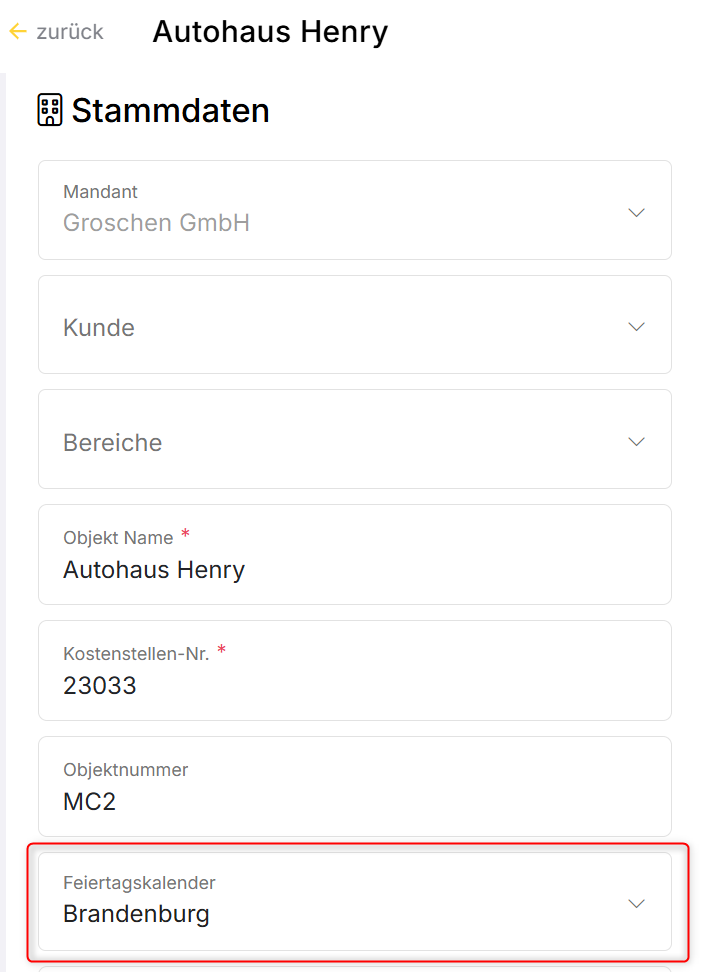Image resolution: width=722 pixels, height=972 pixels.
Task: Expand the chevron in the Mandant field
Action: click(x=636, y=212)
